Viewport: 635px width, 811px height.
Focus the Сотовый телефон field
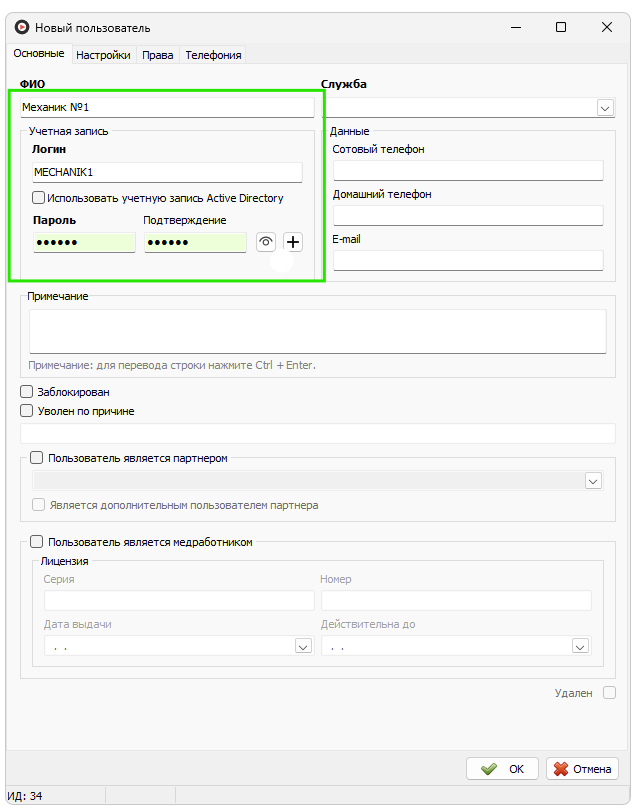pos(467,171)
